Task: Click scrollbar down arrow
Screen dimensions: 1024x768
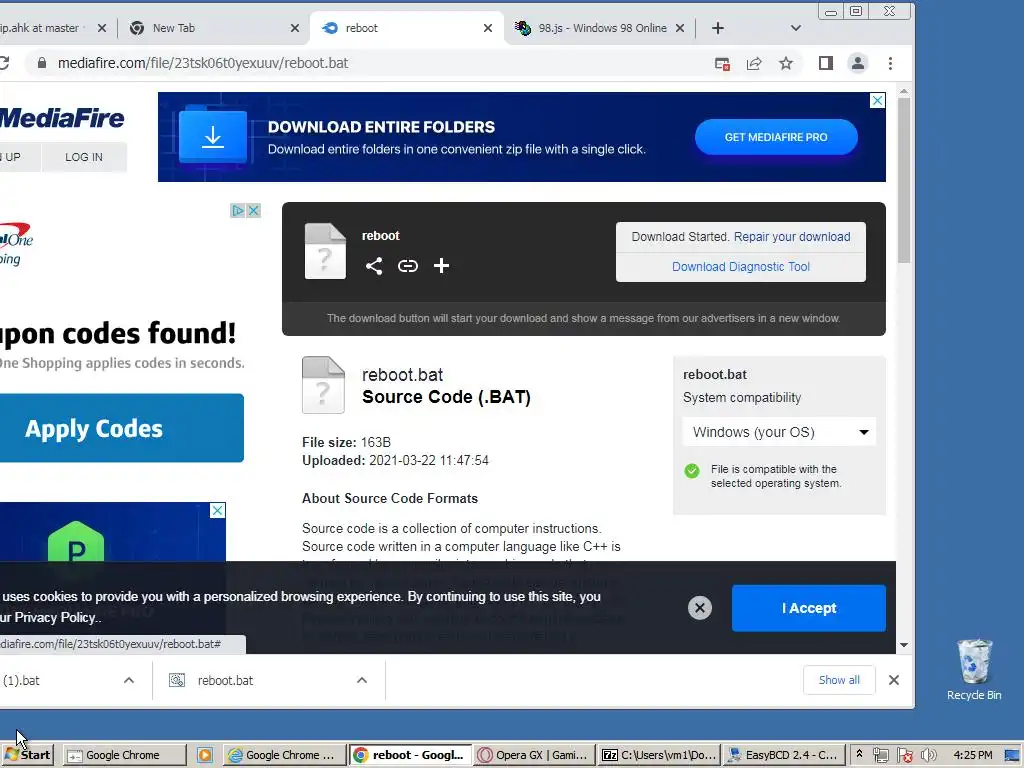Action: [x=904, y=645]
